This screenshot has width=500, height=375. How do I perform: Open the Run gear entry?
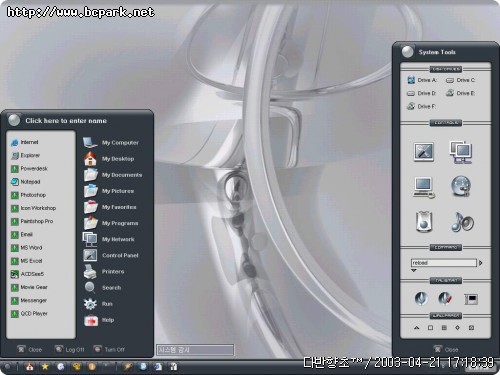98,304
